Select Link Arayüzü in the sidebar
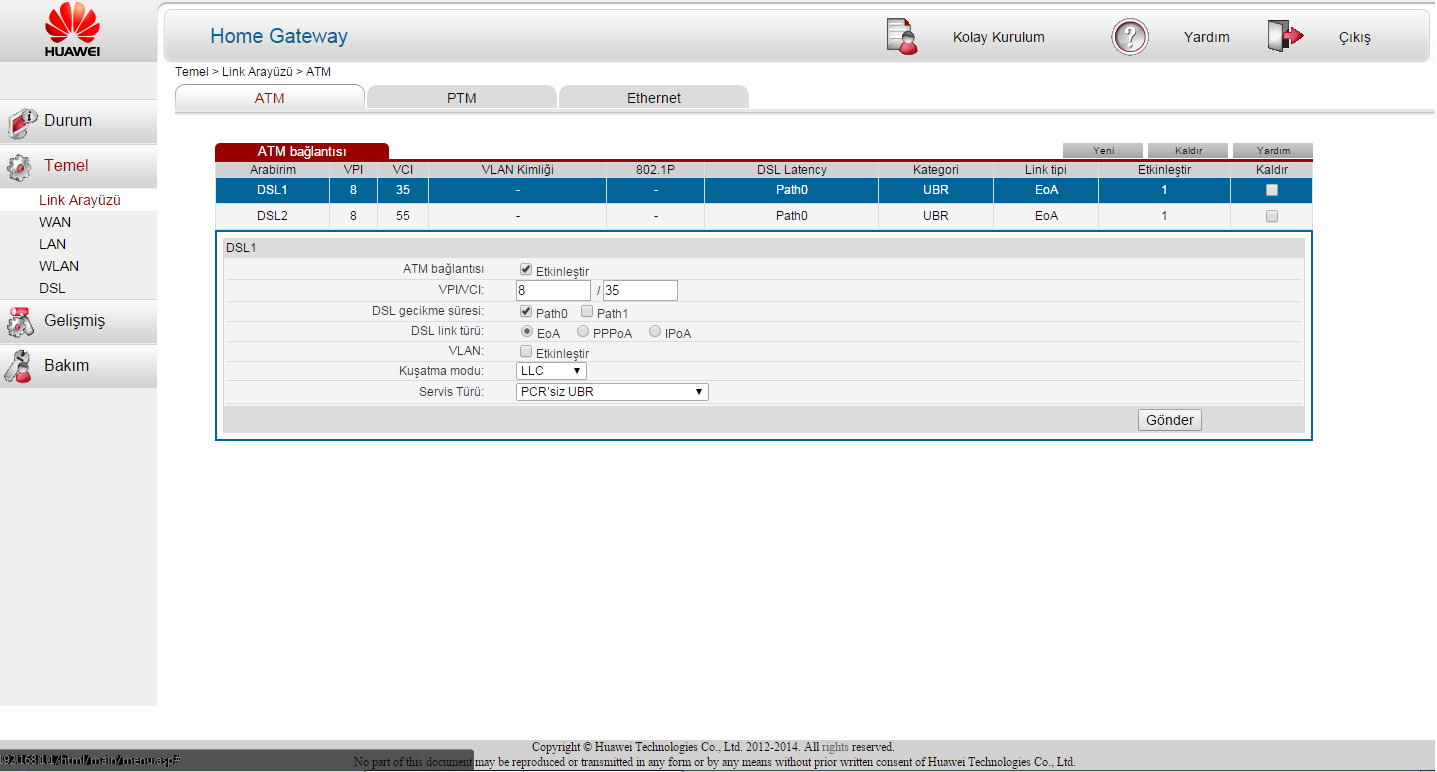The width and height of the screenshot is (1437, 772). [x=79, y=200]
